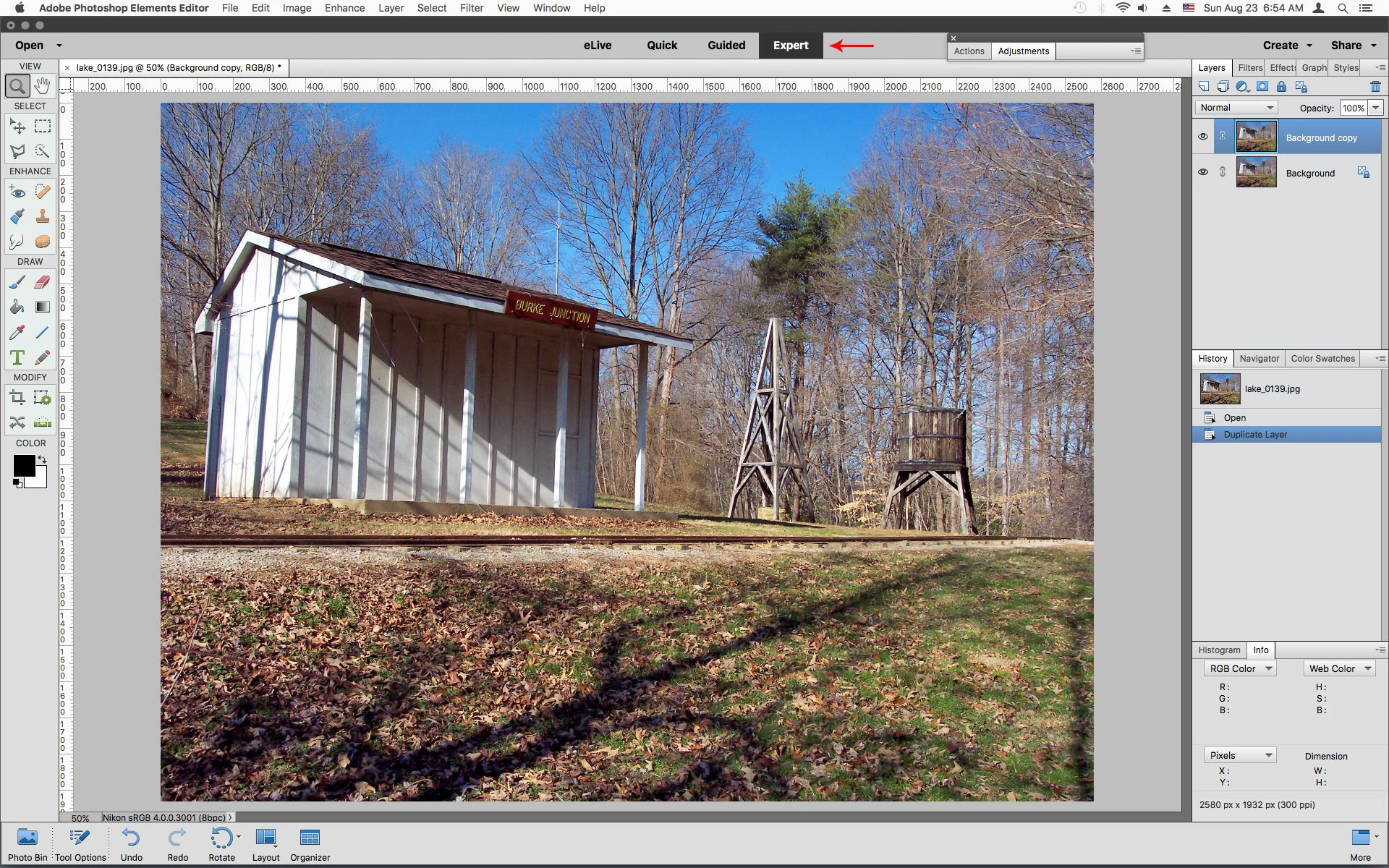
Task: Select the Hand tool
Action: tap(43, 86)
